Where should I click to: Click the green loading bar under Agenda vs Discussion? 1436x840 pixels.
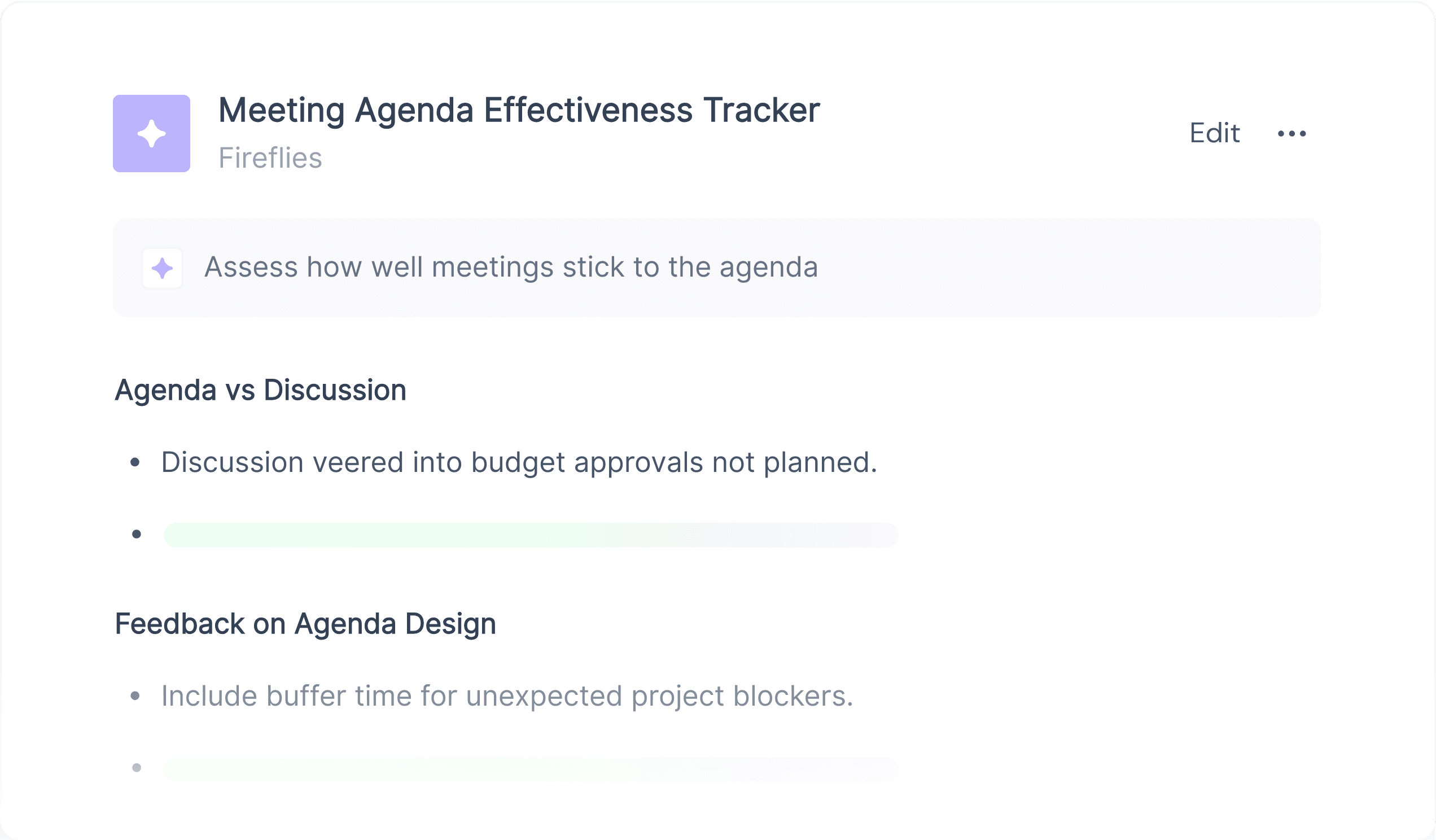pos(531,535)
